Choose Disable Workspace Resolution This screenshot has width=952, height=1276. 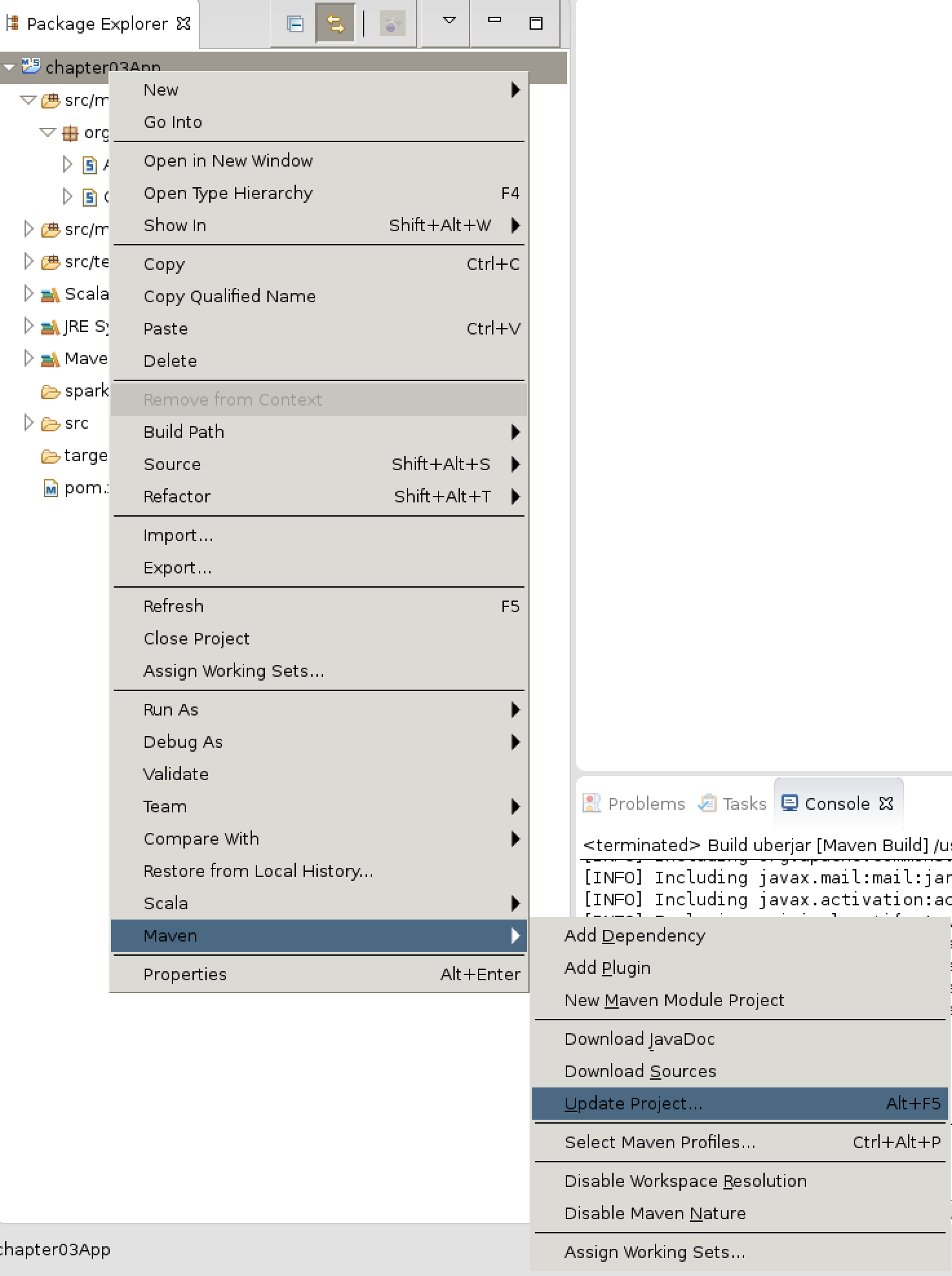(740, 1181)
